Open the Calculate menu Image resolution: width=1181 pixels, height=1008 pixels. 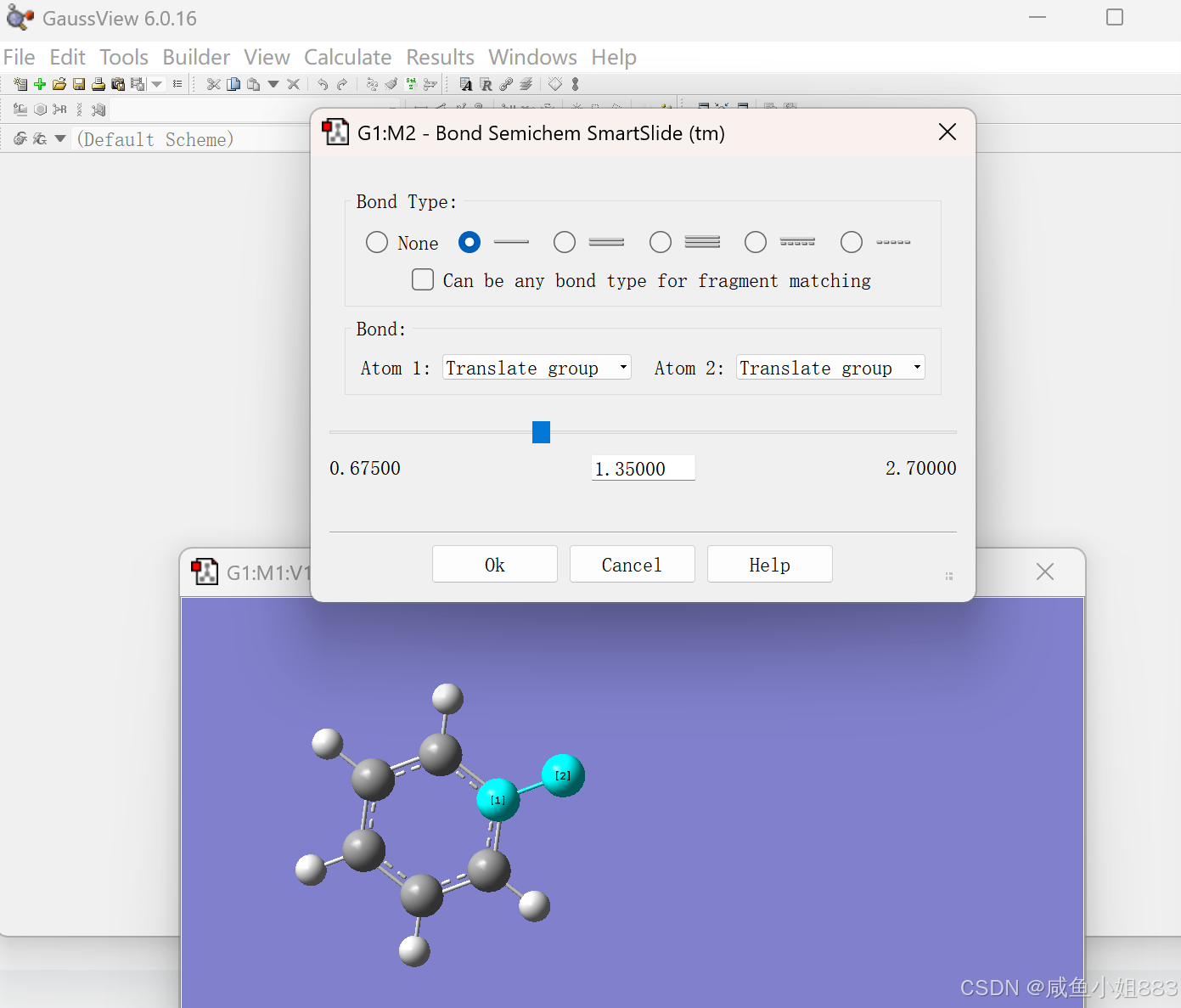[x=348, y=57]
